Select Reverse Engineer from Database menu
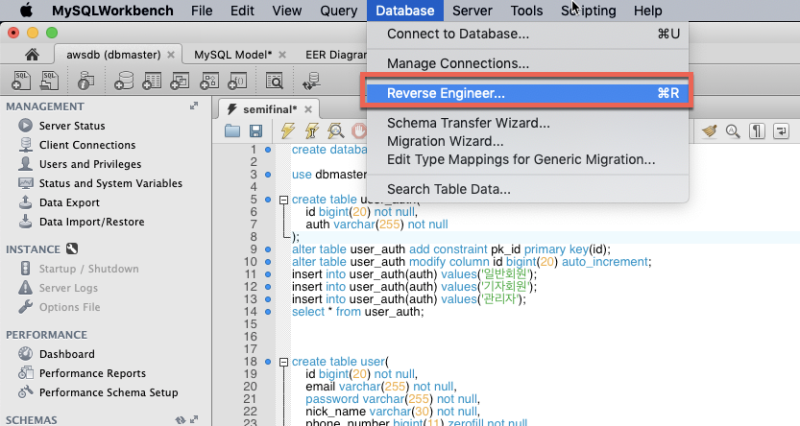Image resolution: width=800 pixels, height=426 pixels. 528,93
